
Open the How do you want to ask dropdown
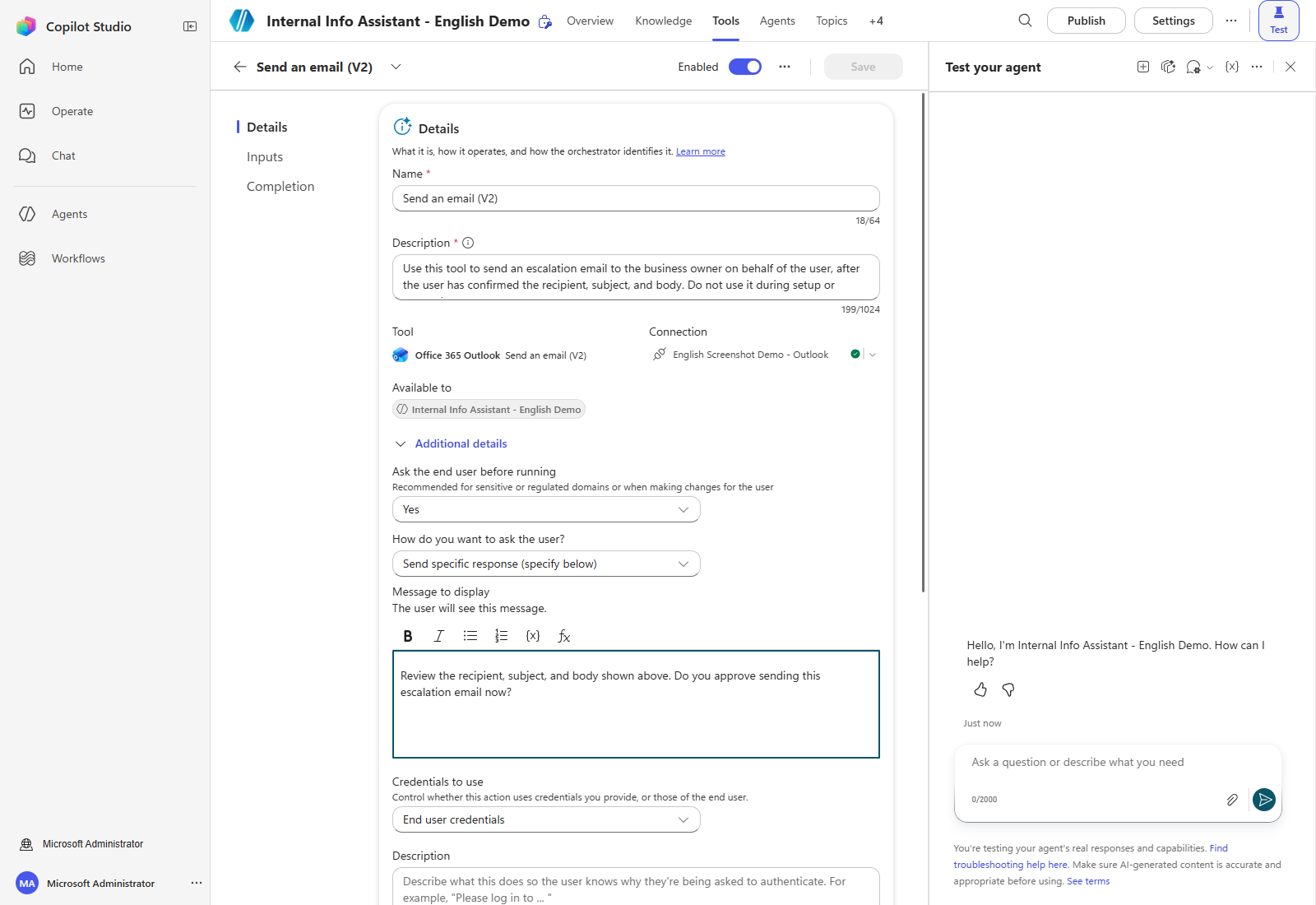(546, 564)
